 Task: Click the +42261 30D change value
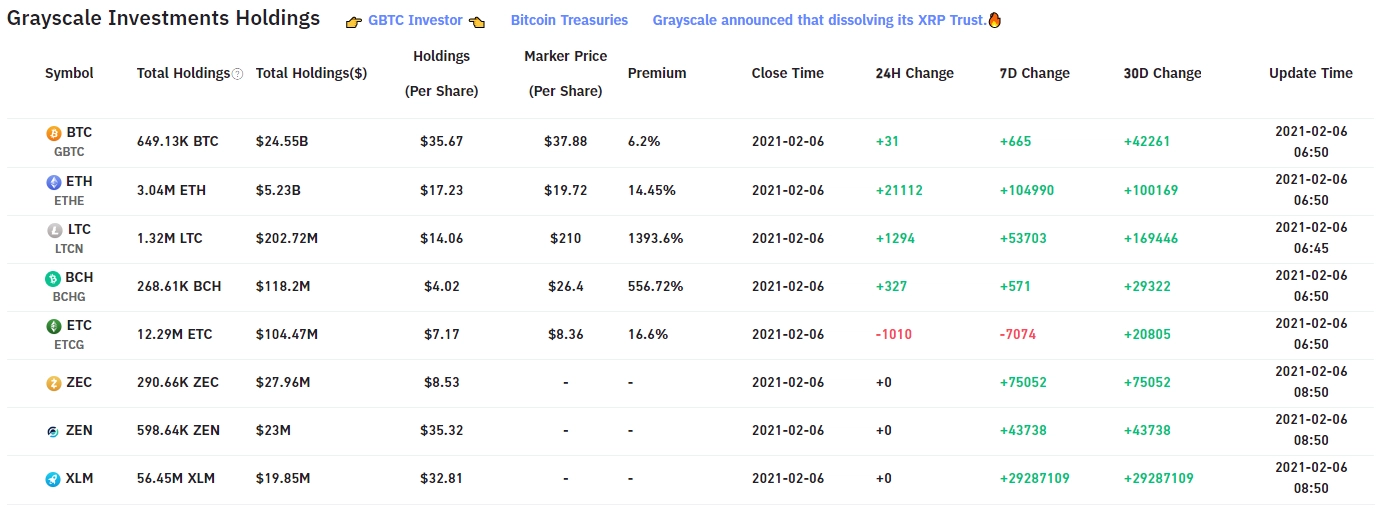[x=1147, y=142]
